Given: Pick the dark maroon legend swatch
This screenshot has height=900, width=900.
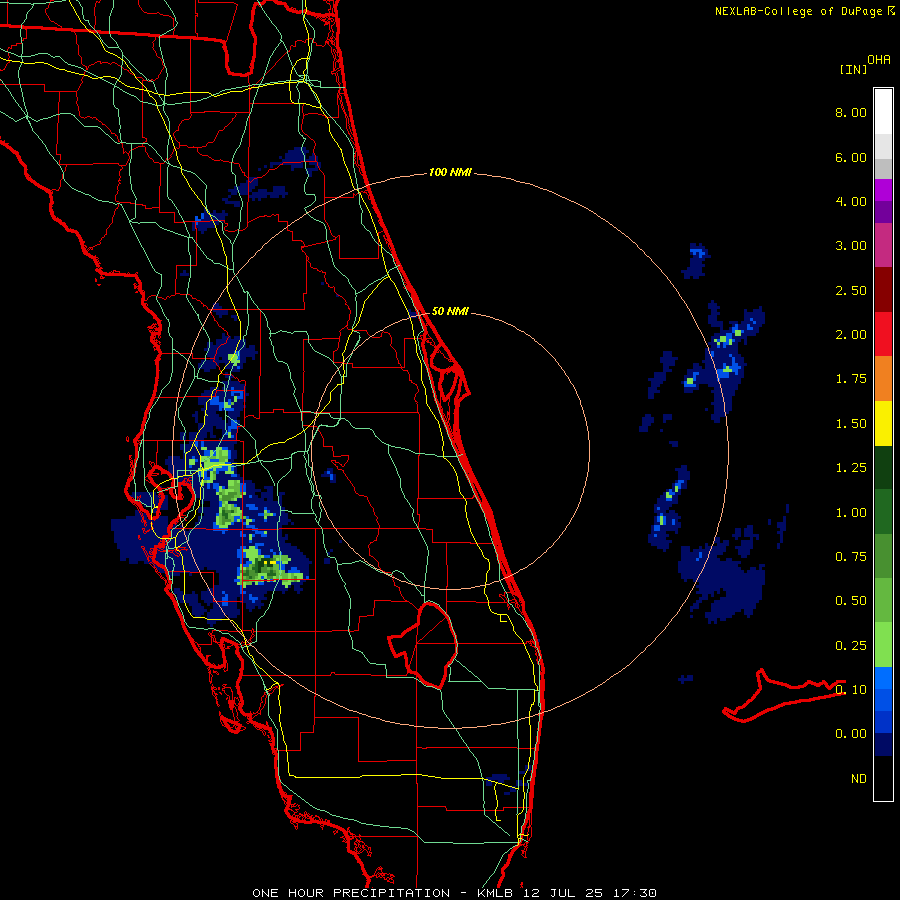Looking at the screenshot, I should click(883, 290).
